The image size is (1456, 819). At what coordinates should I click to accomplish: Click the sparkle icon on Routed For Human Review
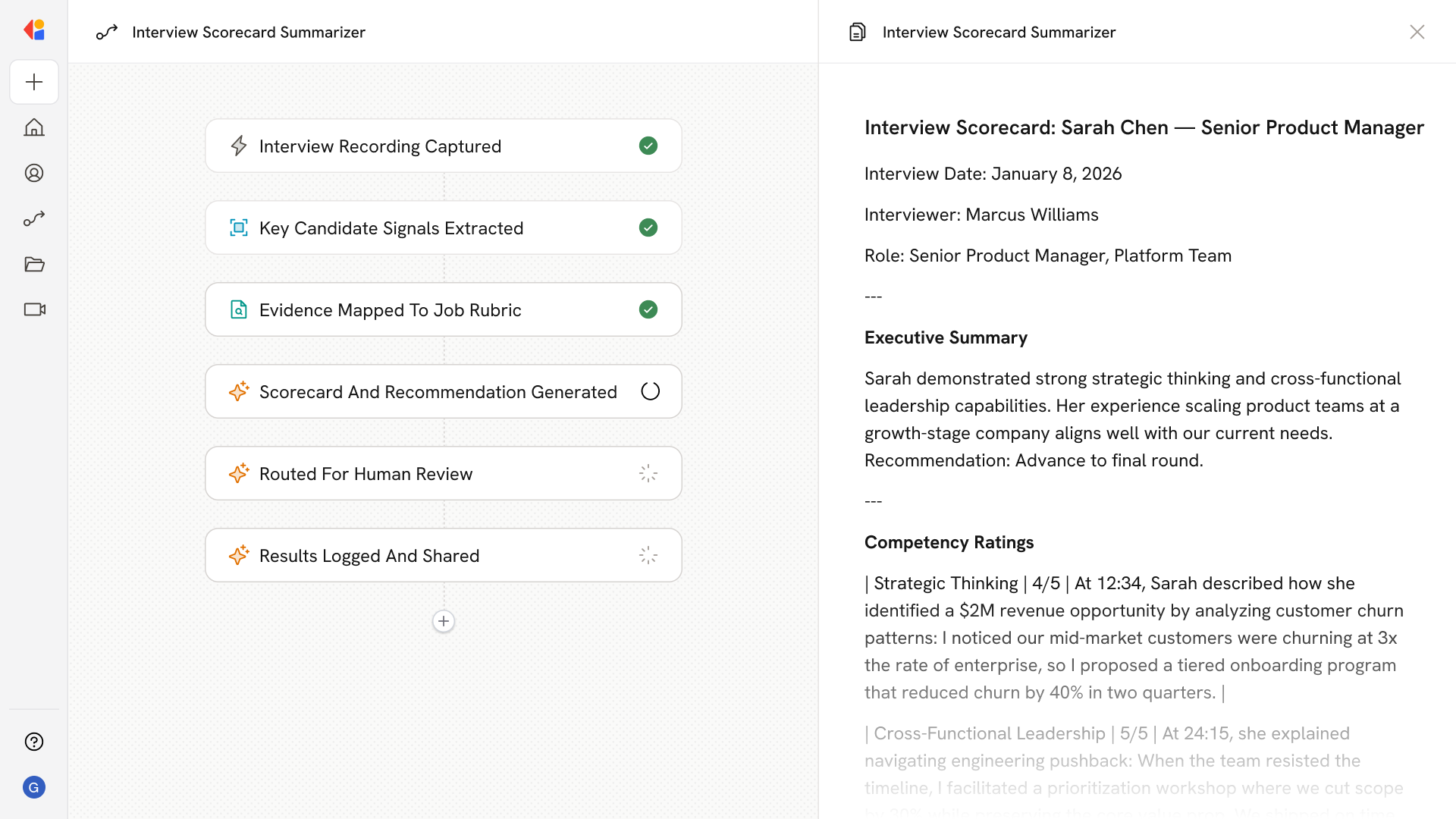[x=239, y=473]
